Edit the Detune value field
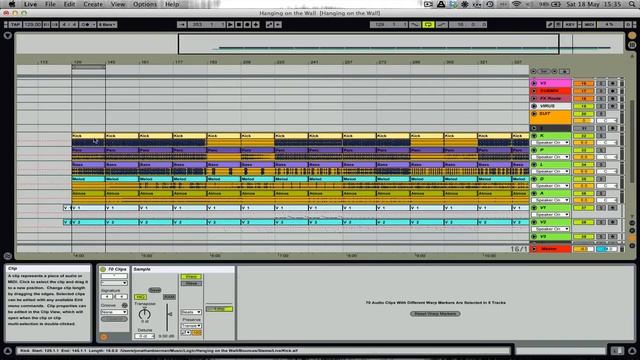The image size is (640, 360). [144, 336]
